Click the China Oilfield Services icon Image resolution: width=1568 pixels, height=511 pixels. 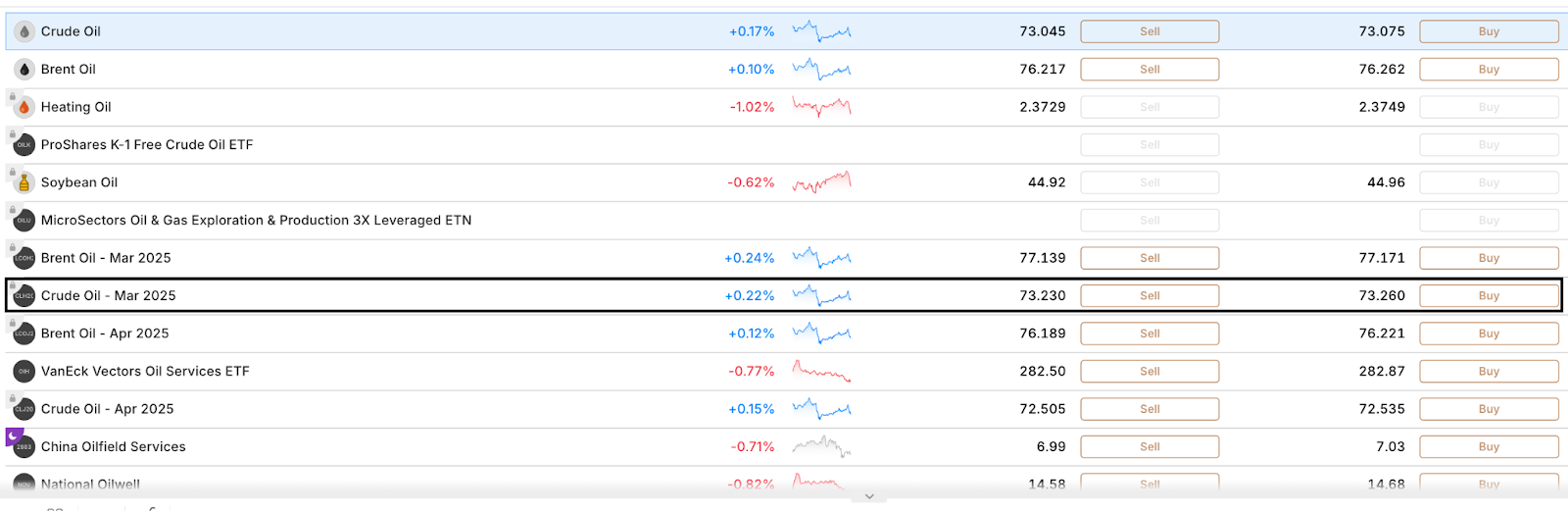24,447
